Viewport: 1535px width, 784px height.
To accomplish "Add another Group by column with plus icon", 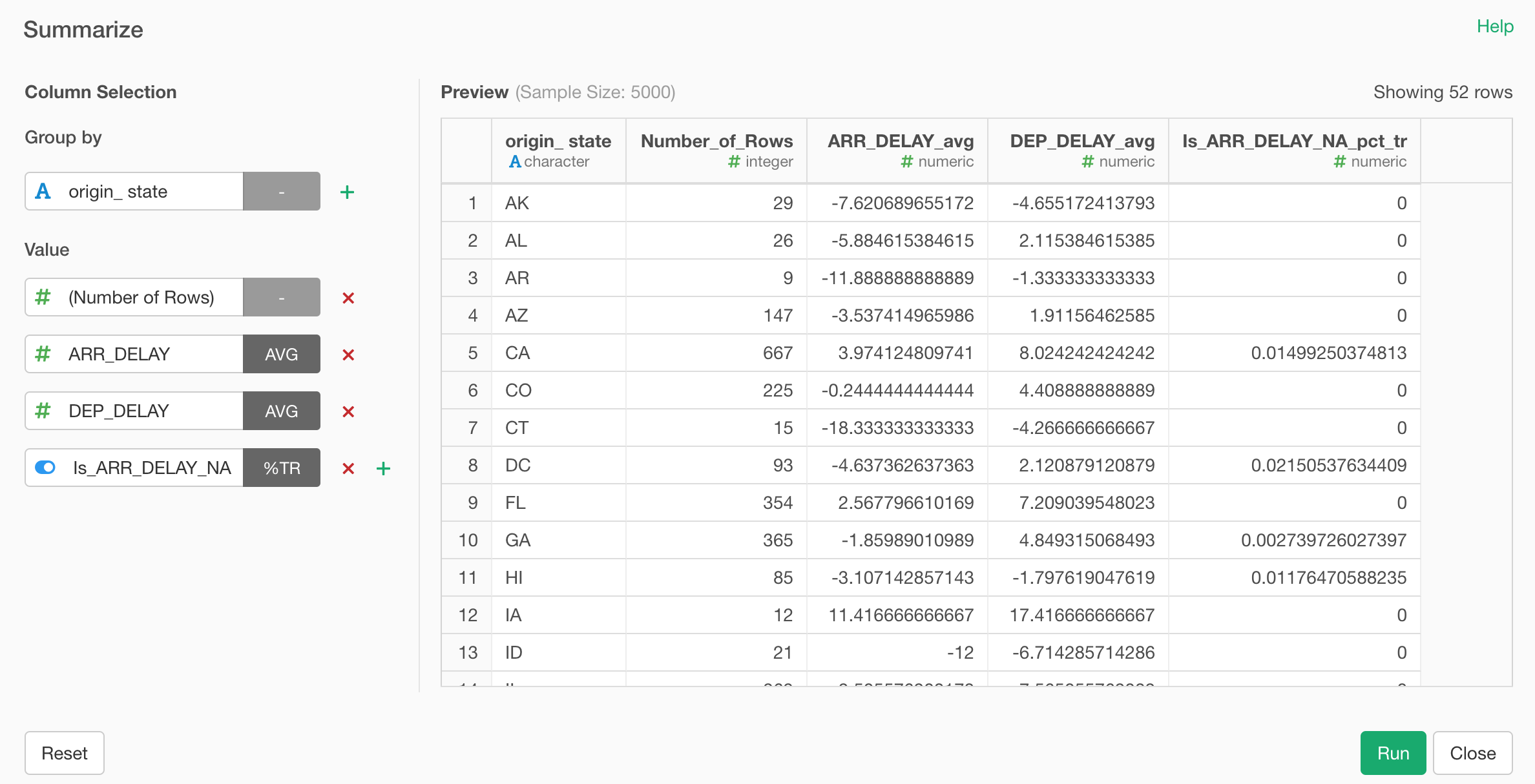I will pos(347,192).
